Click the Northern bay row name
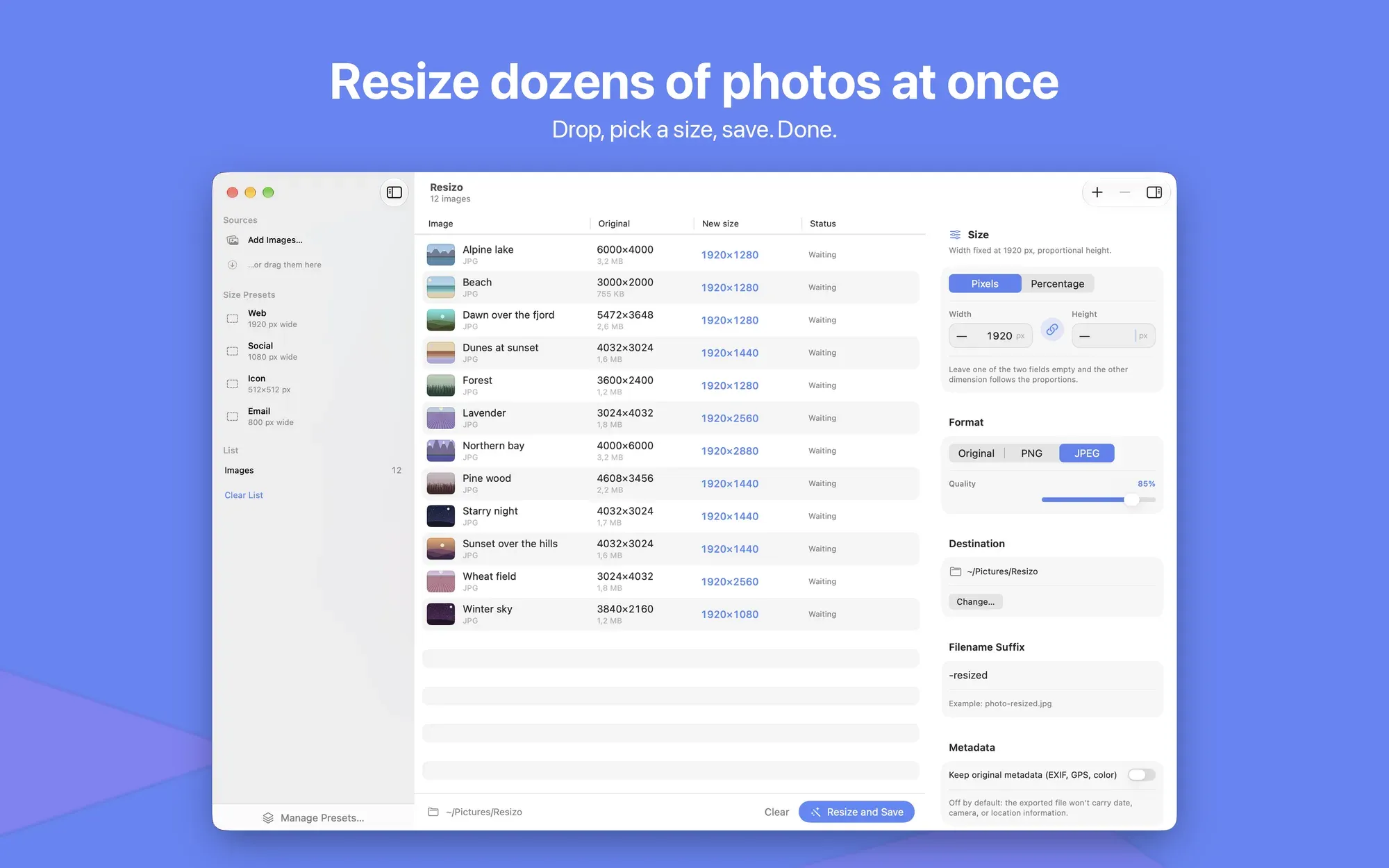The height and width of the screenshot is (868, 1389). pos(493,446)
